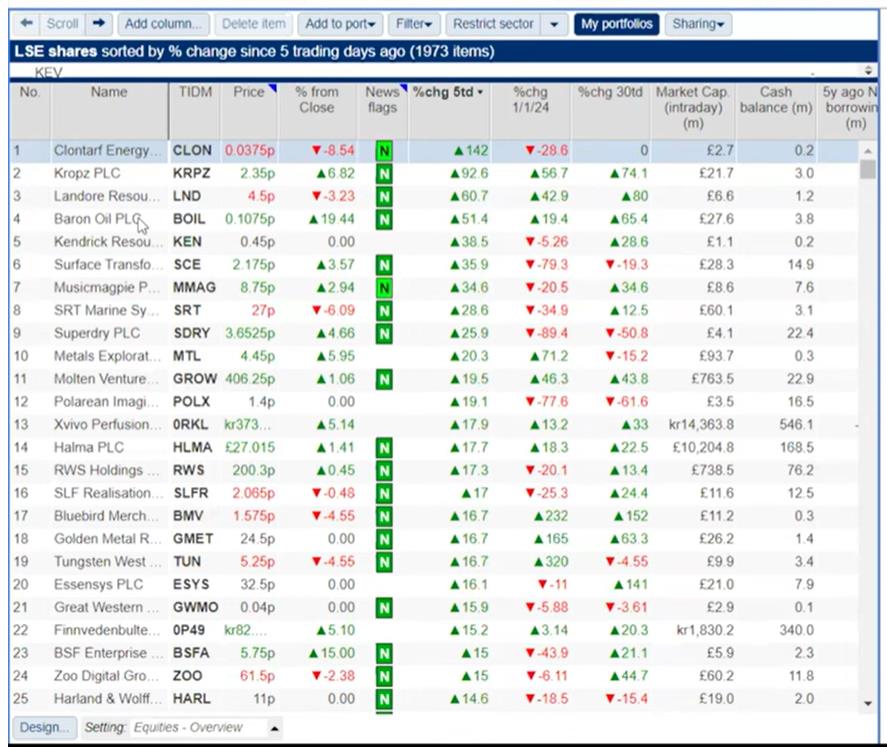Image resolution: width=887 pixels, height=747 pixels.
Task: Click the £10,204.8 market cap value
Action: (x=703, y=448)
